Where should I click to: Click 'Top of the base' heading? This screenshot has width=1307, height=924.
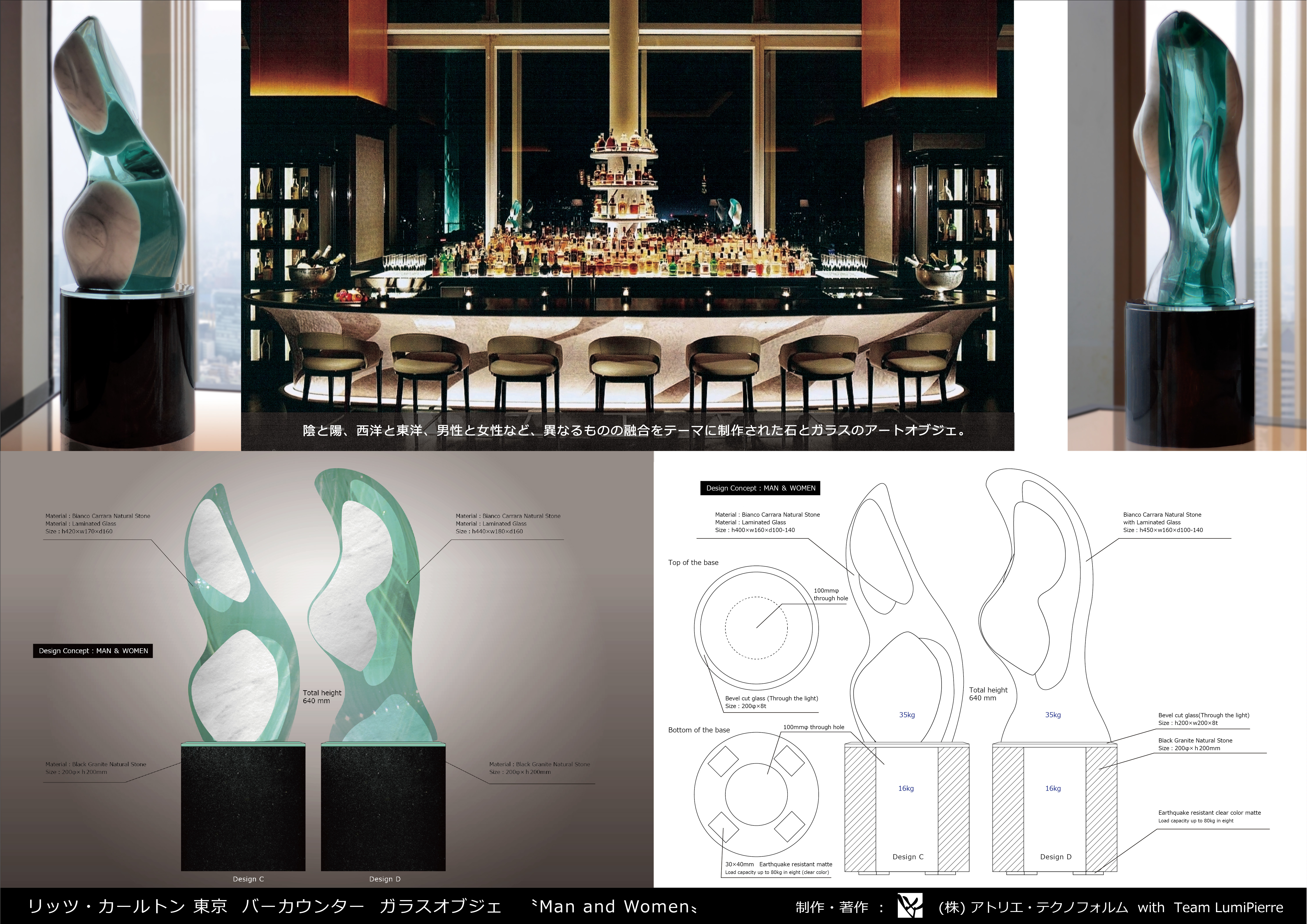(693, 563)
